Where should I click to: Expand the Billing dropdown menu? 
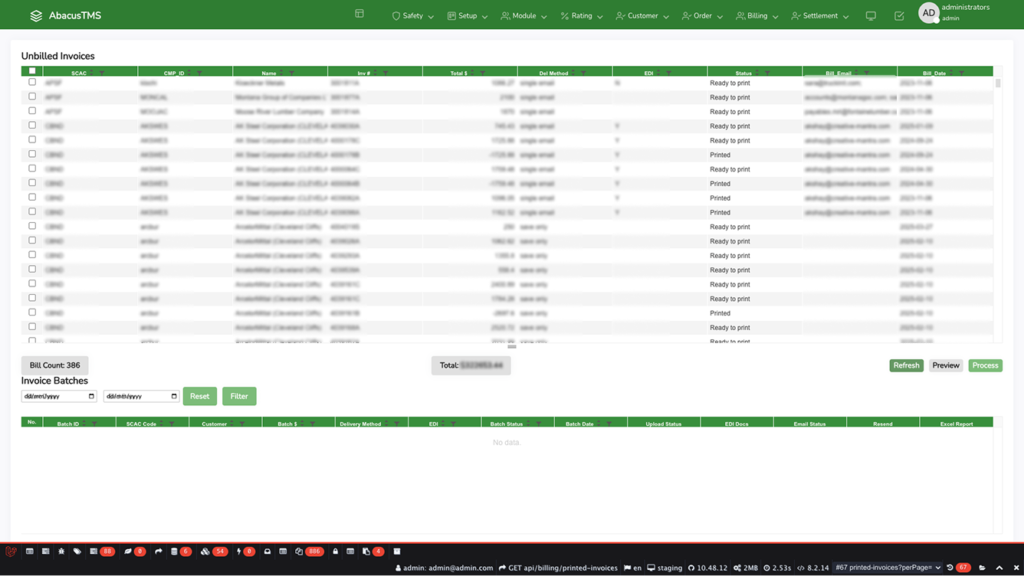pyautogui.click(x=757, y=16)
